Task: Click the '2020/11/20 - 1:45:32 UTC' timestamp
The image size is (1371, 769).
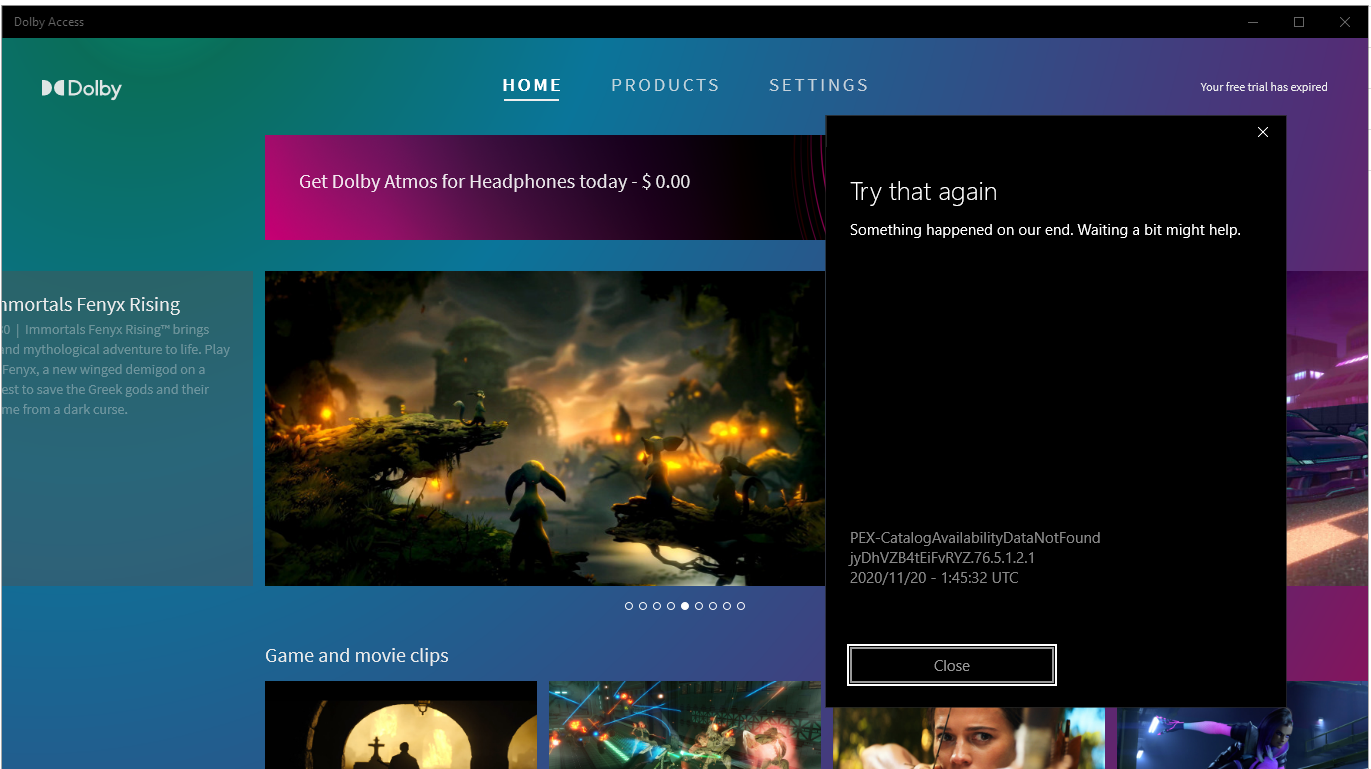Action: pos(934,578)
